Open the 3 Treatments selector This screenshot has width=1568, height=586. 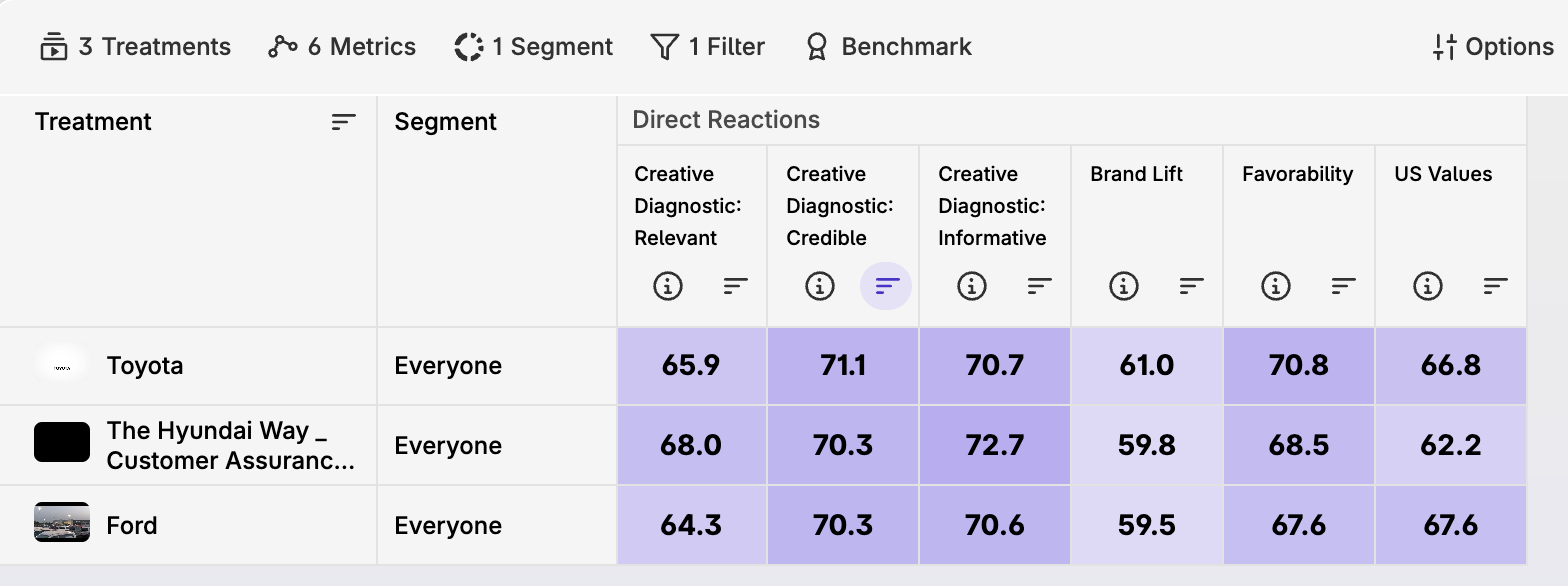pyautogui.click(x=135, y=47)
